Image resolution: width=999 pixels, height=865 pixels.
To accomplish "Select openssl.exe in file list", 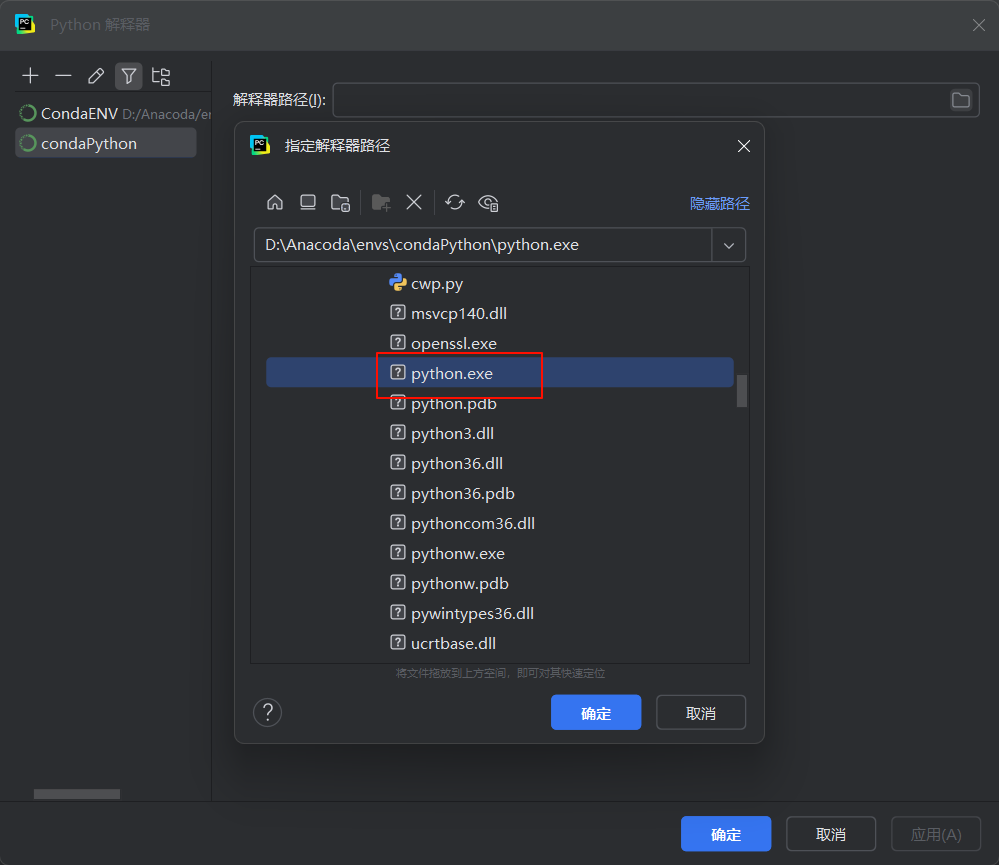I will click(500, 343).
